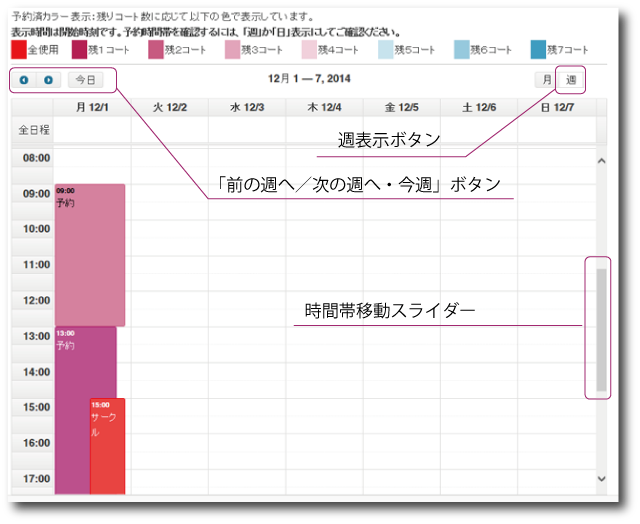Click the 12:00 time label
Viewport: 640px width, 524px height.
coord(36,300)
